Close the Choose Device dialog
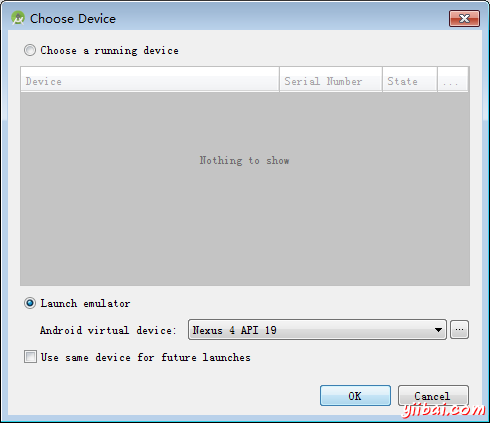The width and height of the screenshot is (490, 423). pos(464,18)
